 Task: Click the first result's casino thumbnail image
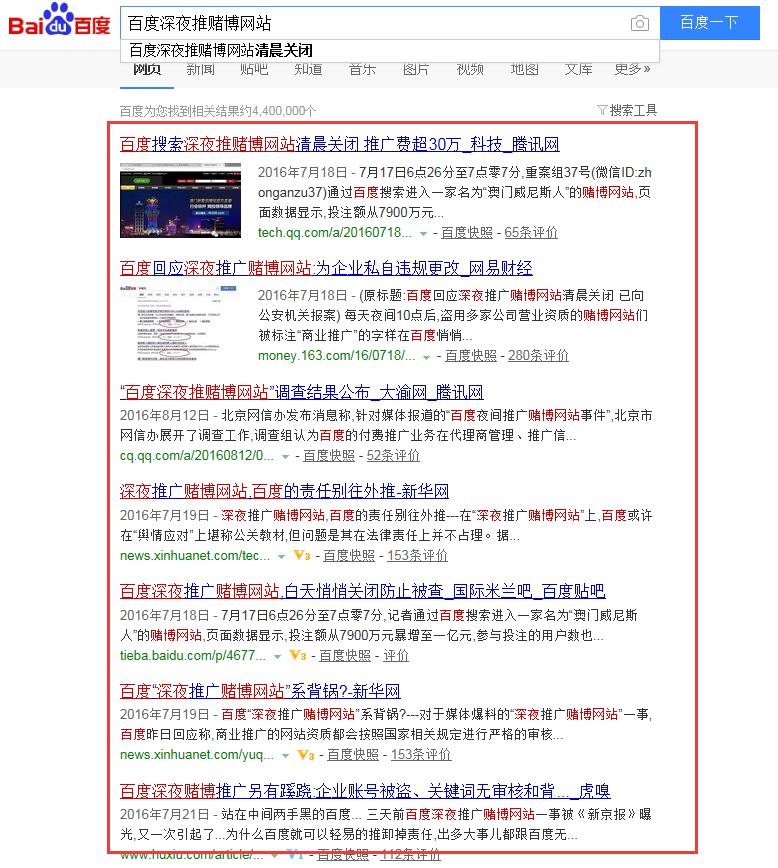[x=180, y=200]
